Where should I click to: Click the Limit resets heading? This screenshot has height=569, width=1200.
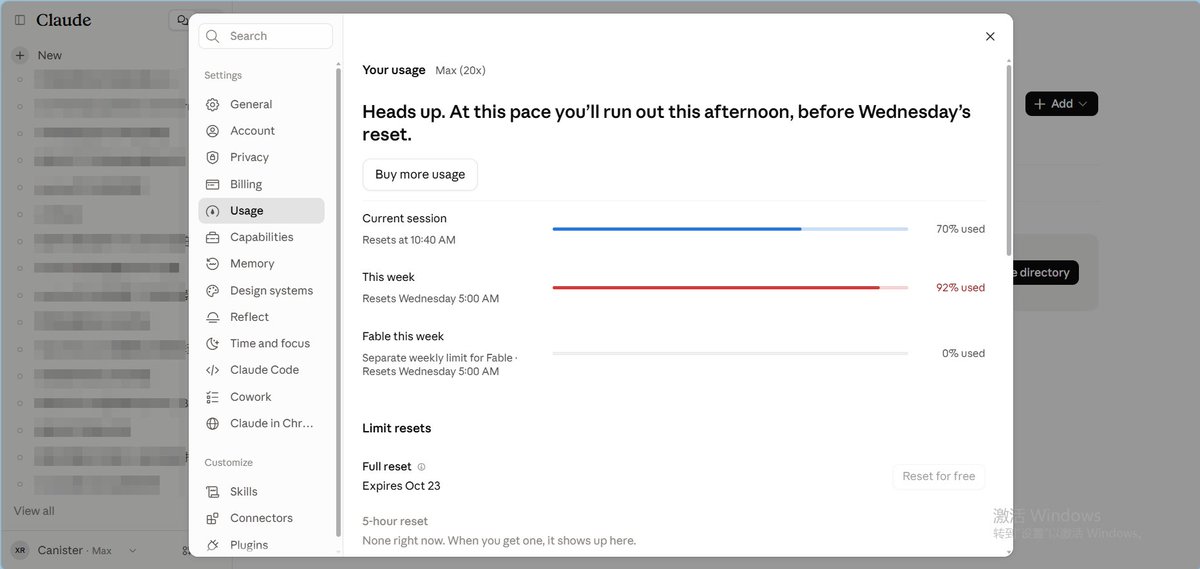397,428
